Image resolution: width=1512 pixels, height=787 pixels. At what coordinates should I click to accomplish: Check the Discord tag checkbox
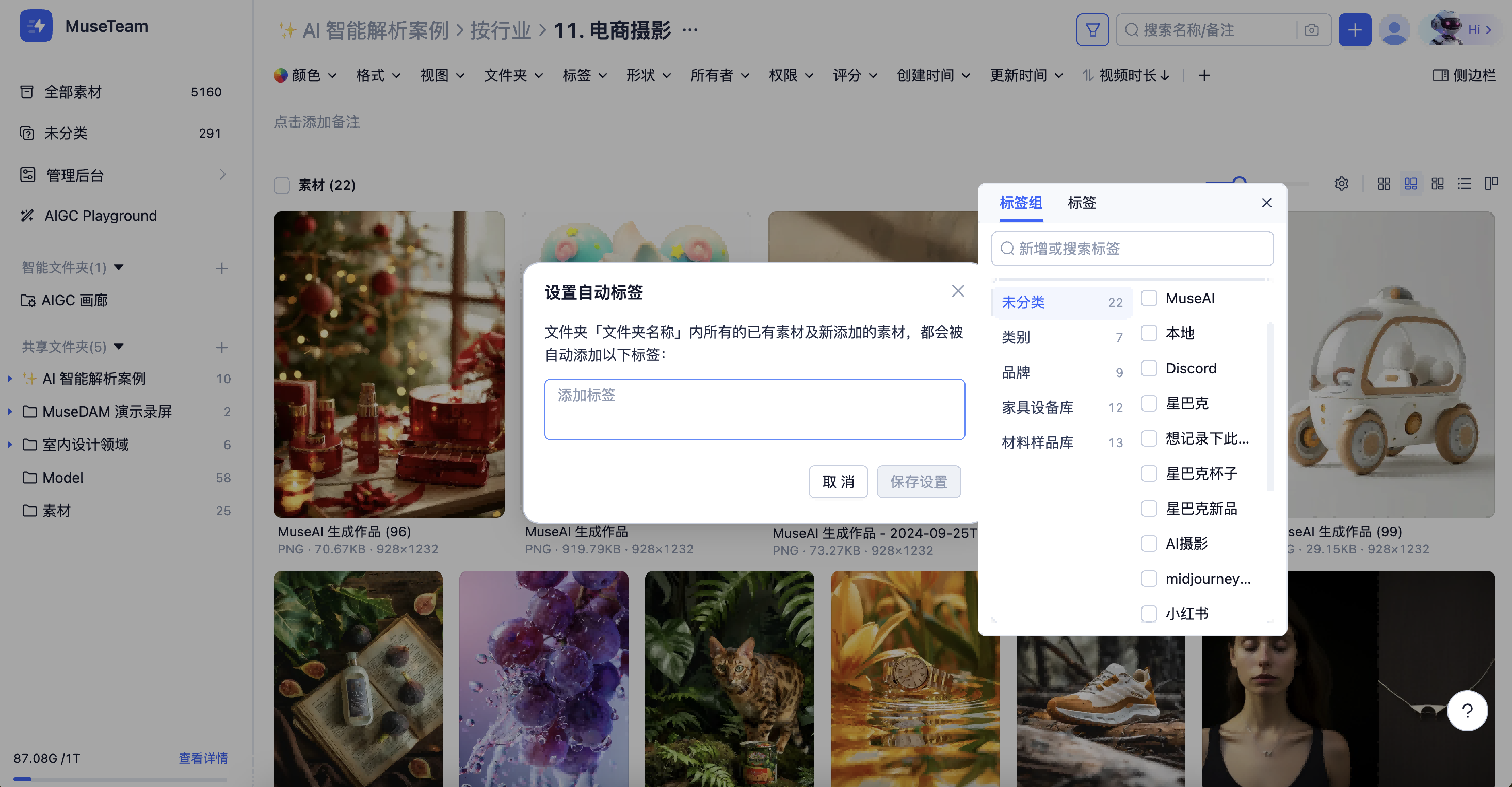(1149, 368)
